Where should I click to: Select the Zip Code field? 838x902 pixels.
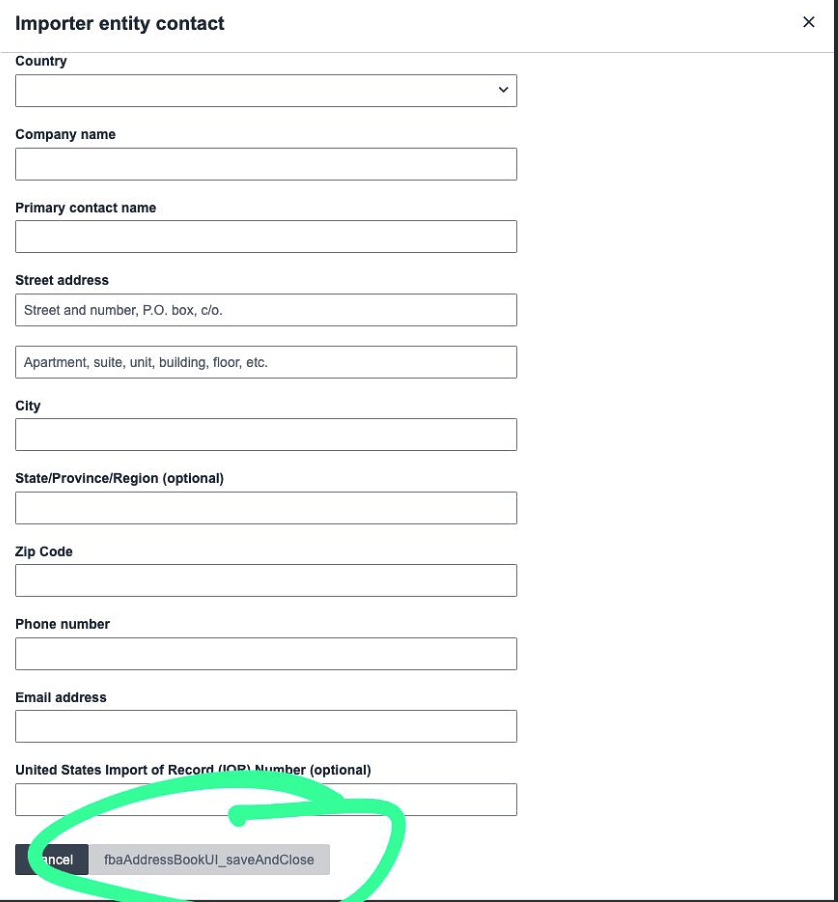266,580
